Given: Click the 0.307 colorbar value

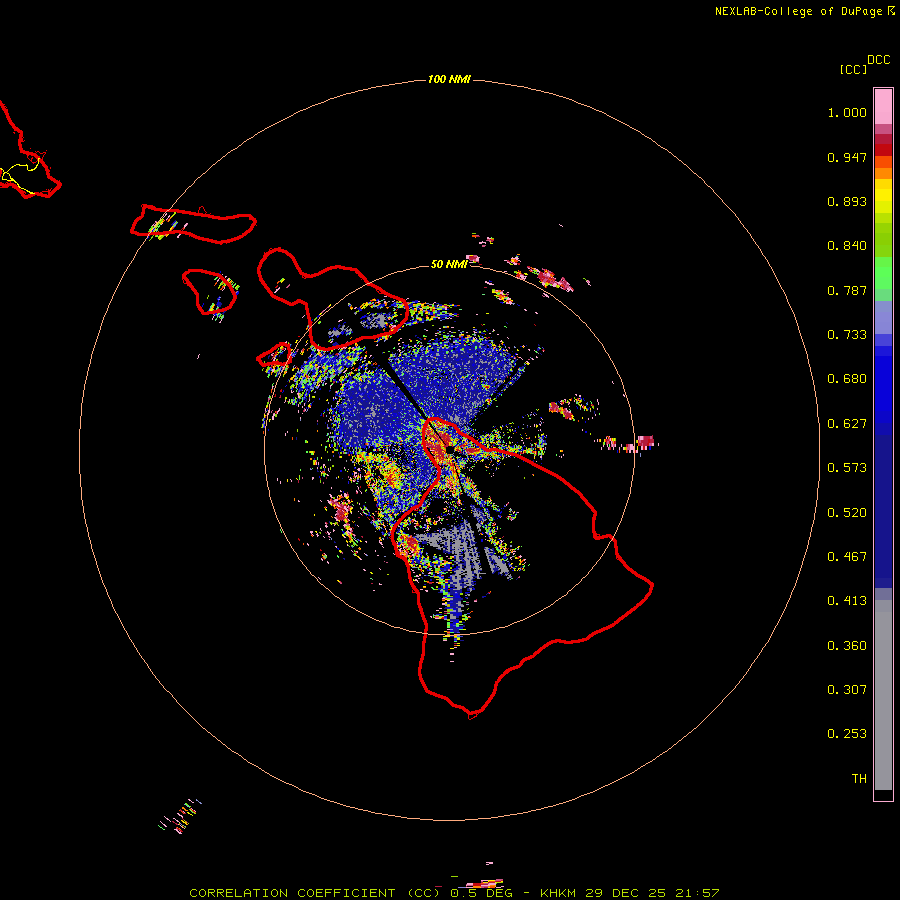Looking at the screenshot, I should pos(847,690).
